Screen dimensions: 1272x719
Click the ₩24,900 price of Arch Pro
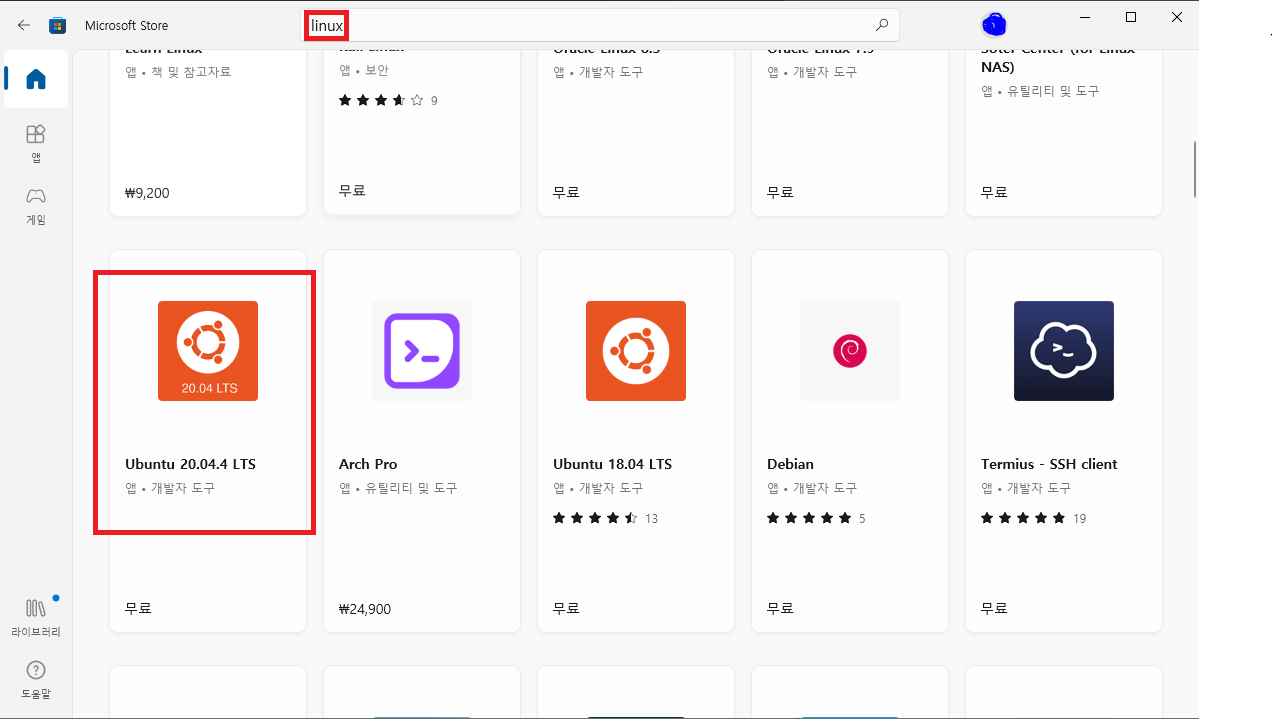coord(365,608)
